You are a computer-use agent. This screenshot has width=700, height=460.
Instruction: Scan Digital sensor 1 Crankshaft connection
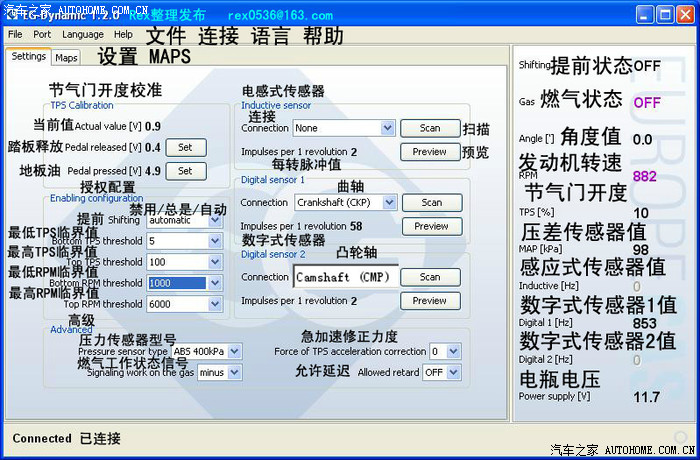430,202
